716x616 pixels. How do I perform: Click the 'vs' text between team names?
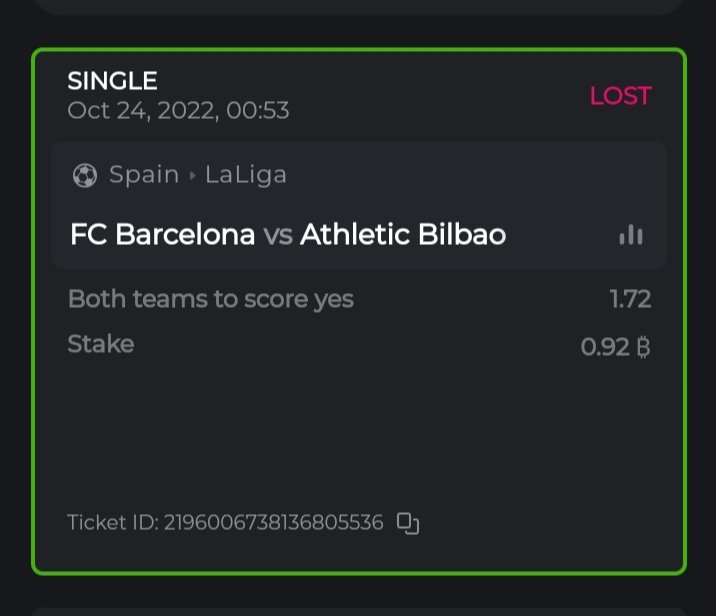278,236
